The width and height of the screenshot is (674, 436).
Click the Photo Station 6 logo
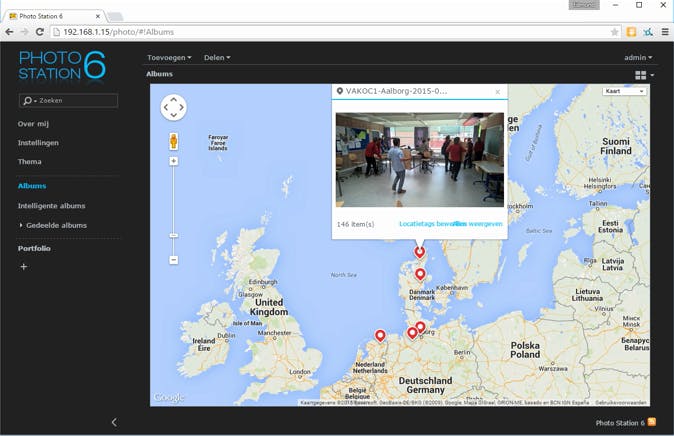[62, 65]
